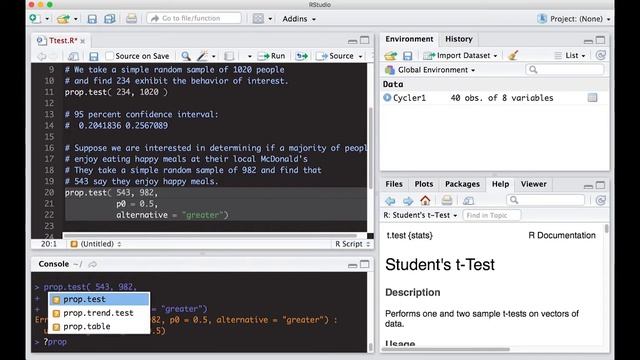Select prop.trend.test in autocomplete list
Image resolution: width=640 pixels, height=360 pixels.
(99, 313)
